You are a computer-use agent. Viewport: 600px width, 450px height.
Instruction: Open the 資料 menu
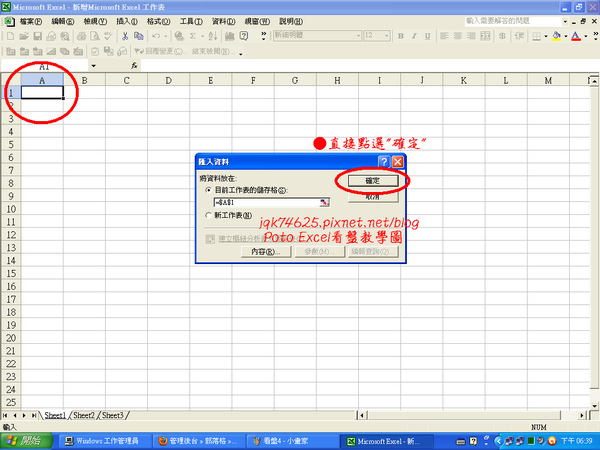coord(223,21)
